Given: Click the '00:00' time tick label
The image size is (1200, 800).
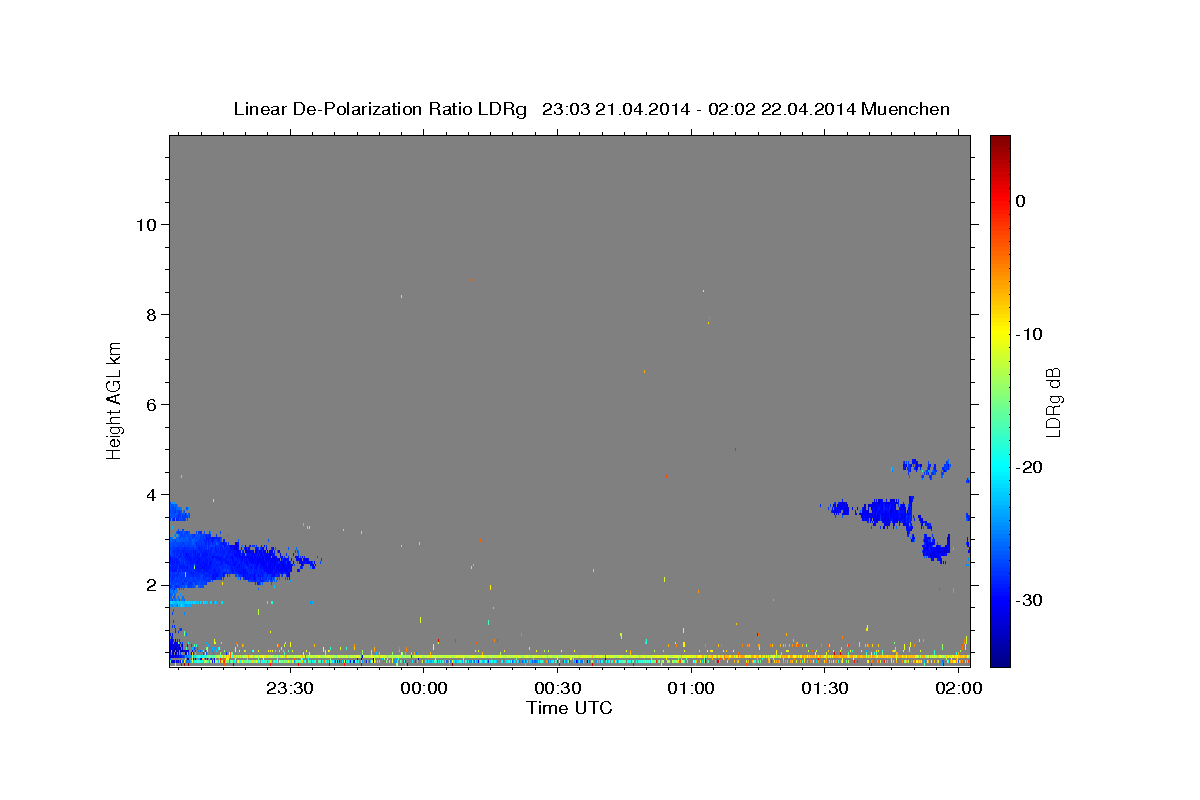Looking at the screenshot, I should point(424,689).
